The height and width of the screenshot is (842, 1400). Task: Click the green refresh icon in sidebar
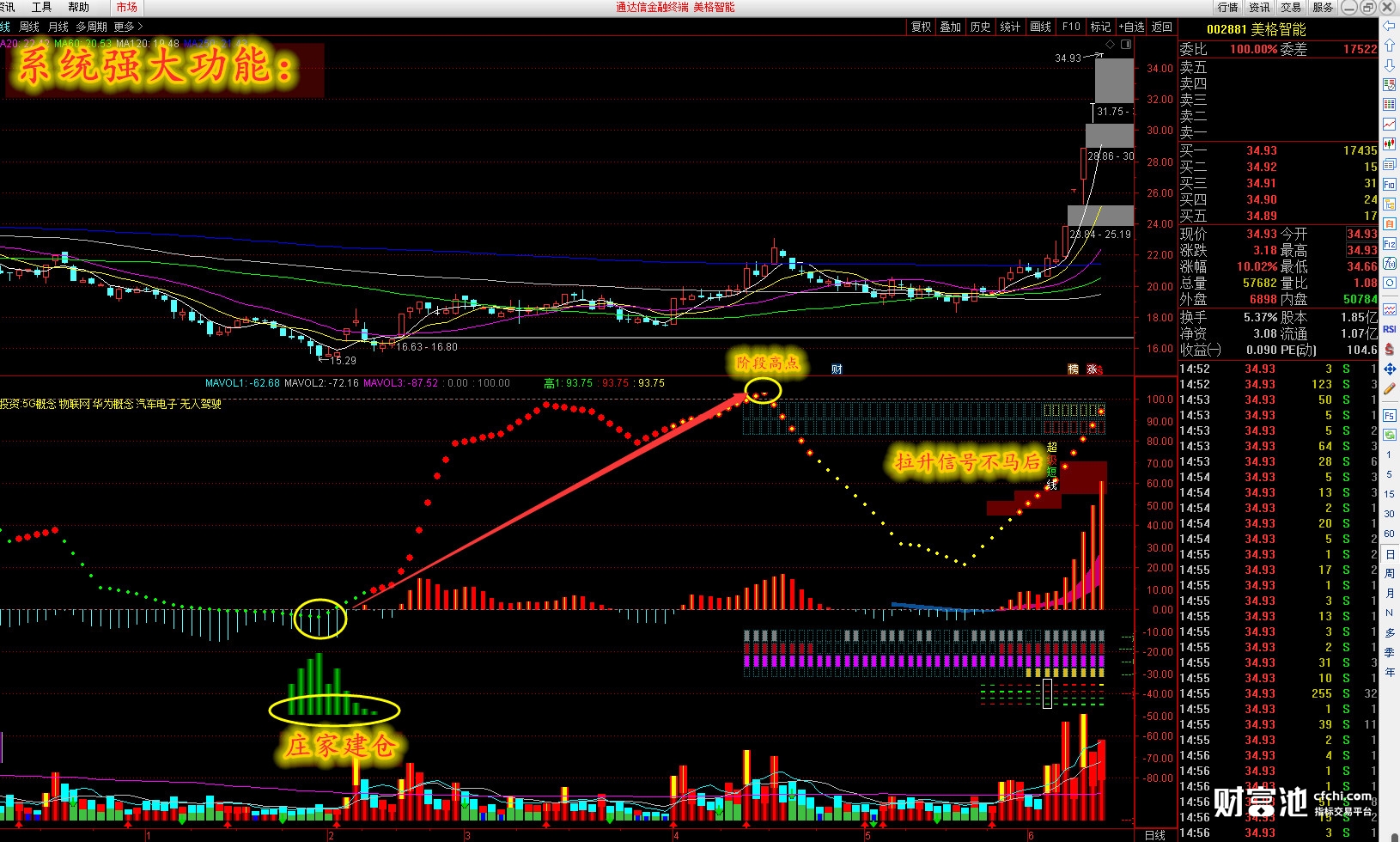[x=1389, y=435]
